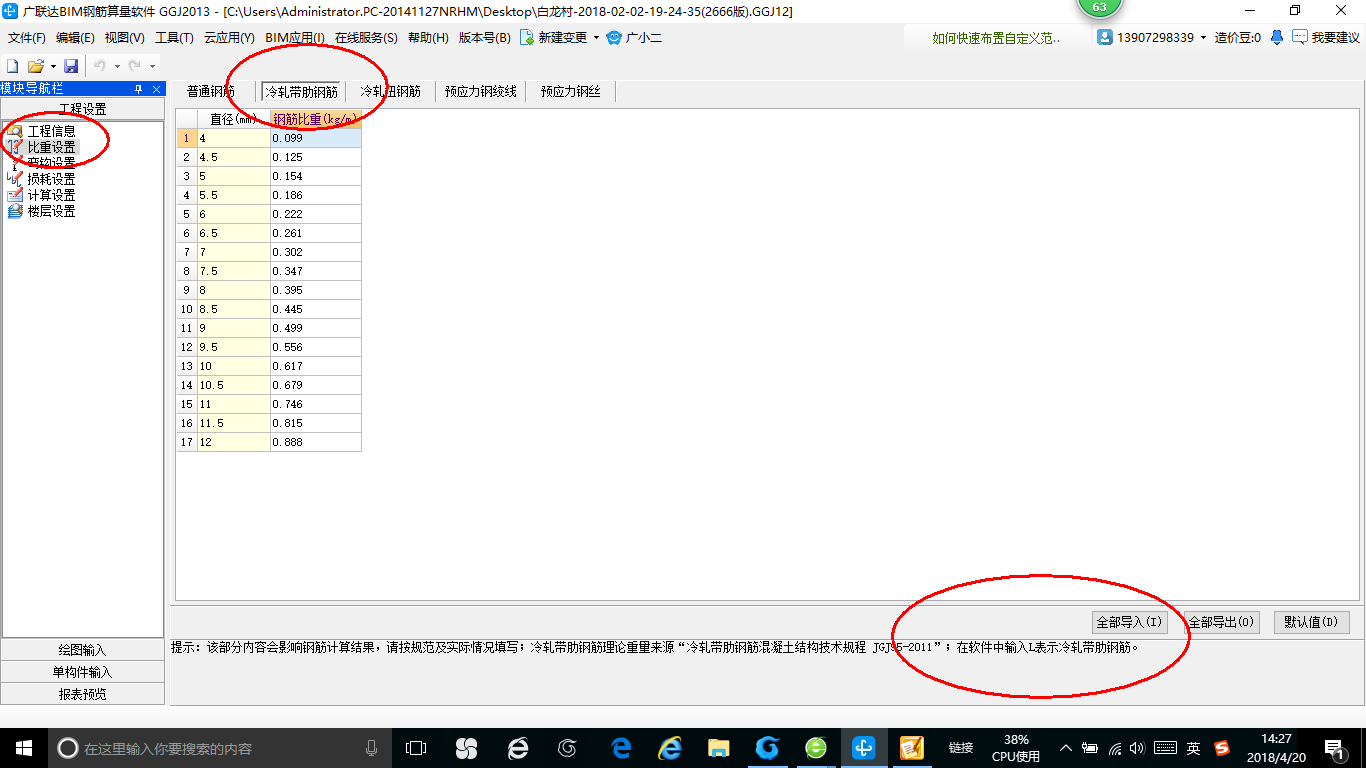Click the 全部导入(I) button

point(1129,622)
